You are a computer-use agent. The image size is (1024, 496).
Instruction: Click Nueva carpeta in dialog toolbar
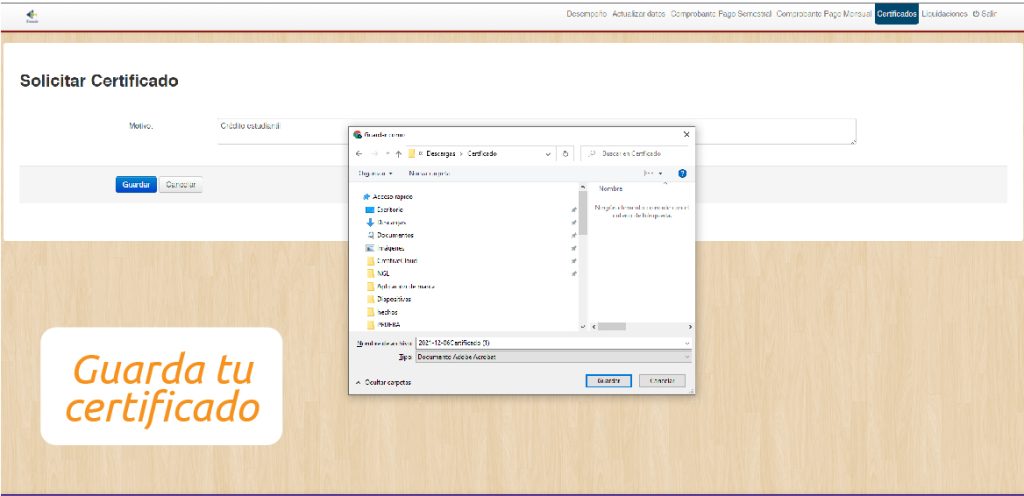(x=429, y=173)
